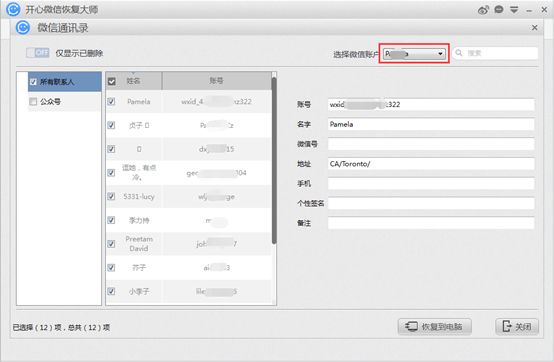554x362 pixels.
Task: Click the search magnifier icon
Action: click(459, 53)
